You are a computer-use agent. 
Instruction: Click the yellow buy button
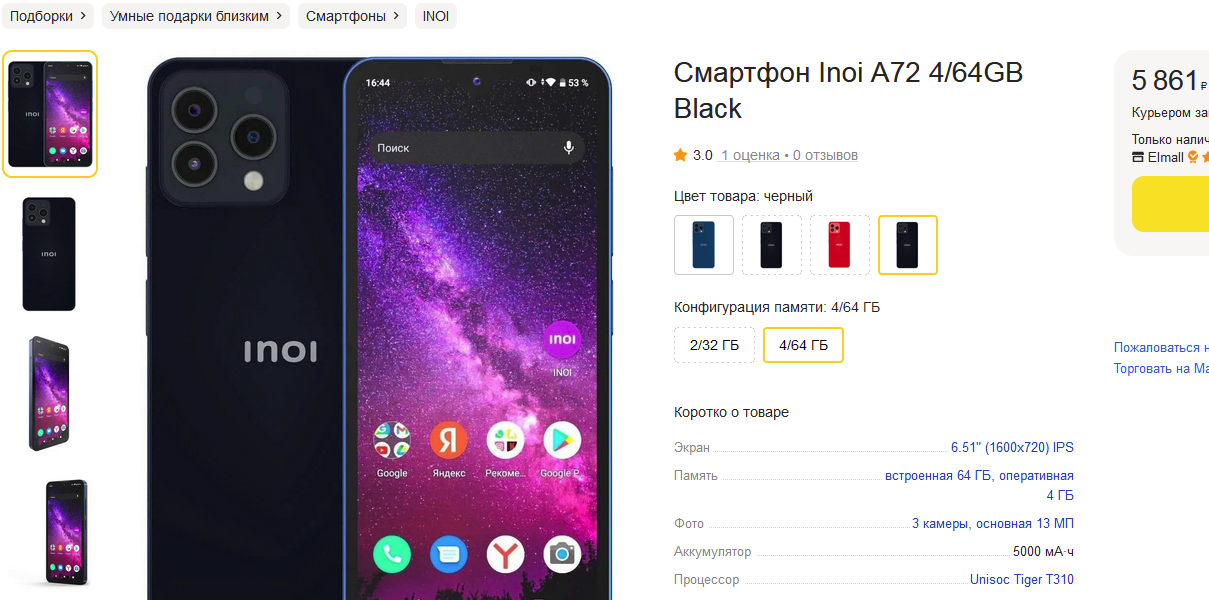click(x=1170, y=204)
